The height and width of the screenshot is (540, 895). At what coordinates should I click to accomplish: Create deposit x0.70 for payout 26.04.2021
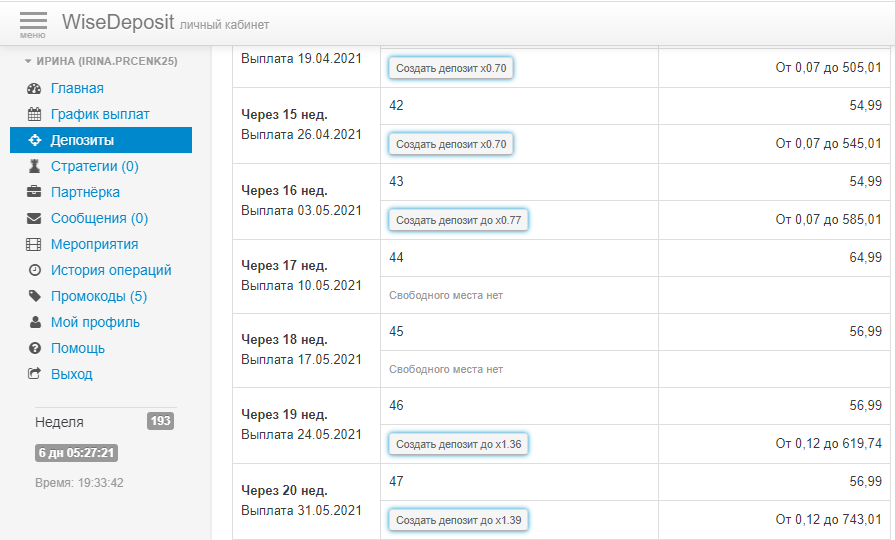pos(451,144)
